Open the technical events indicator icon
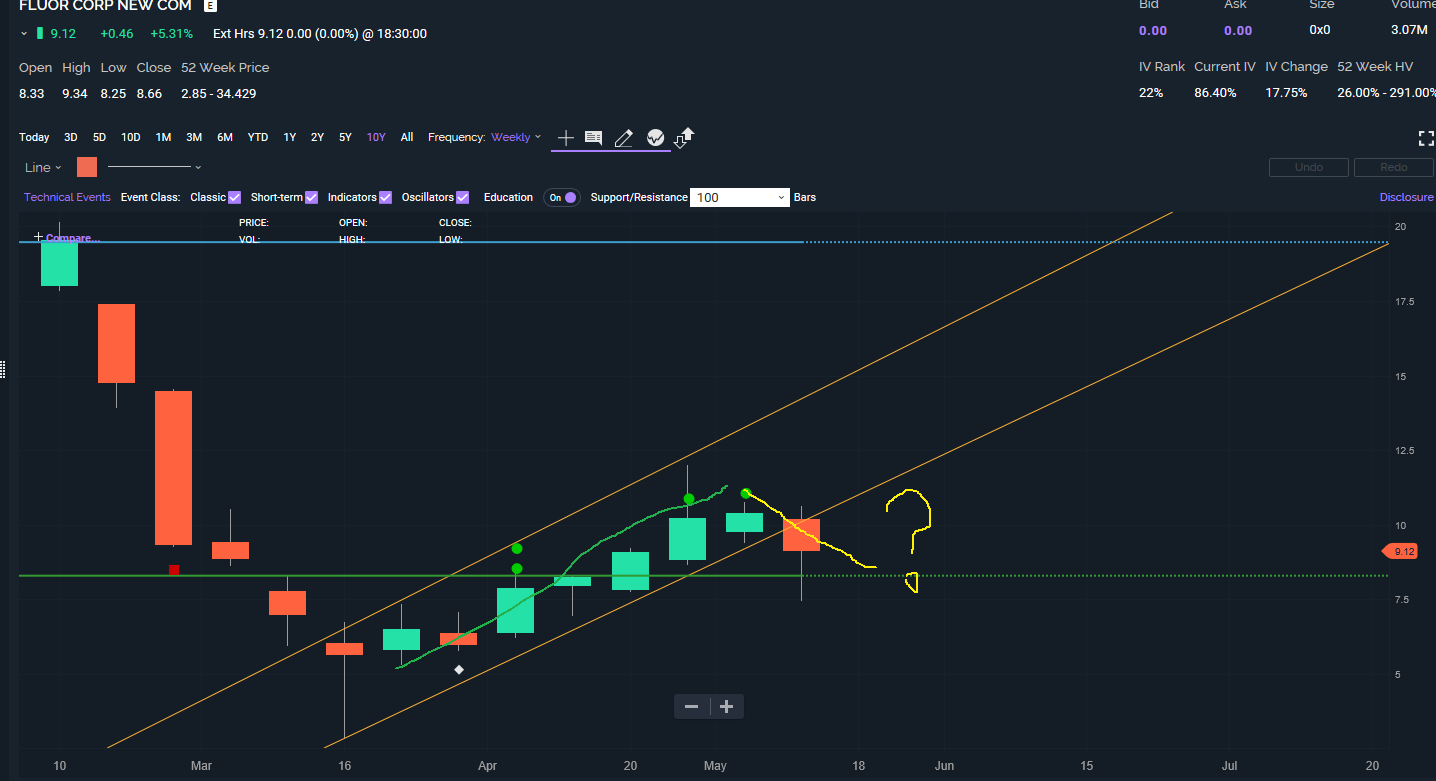The width and height of the screenshot is (1436, 781). [655, 138]
